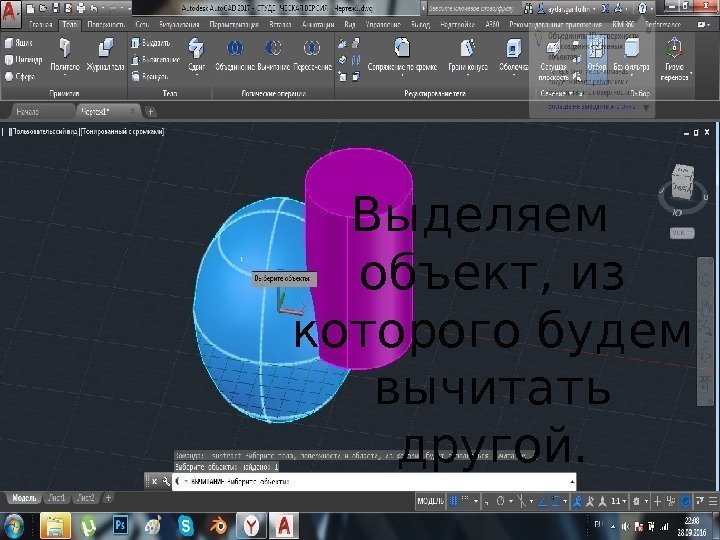The height and width of the screenshot is (540, 720).
Task: Click the Open file icon in quick access toolbar
Action: (43, 8)
